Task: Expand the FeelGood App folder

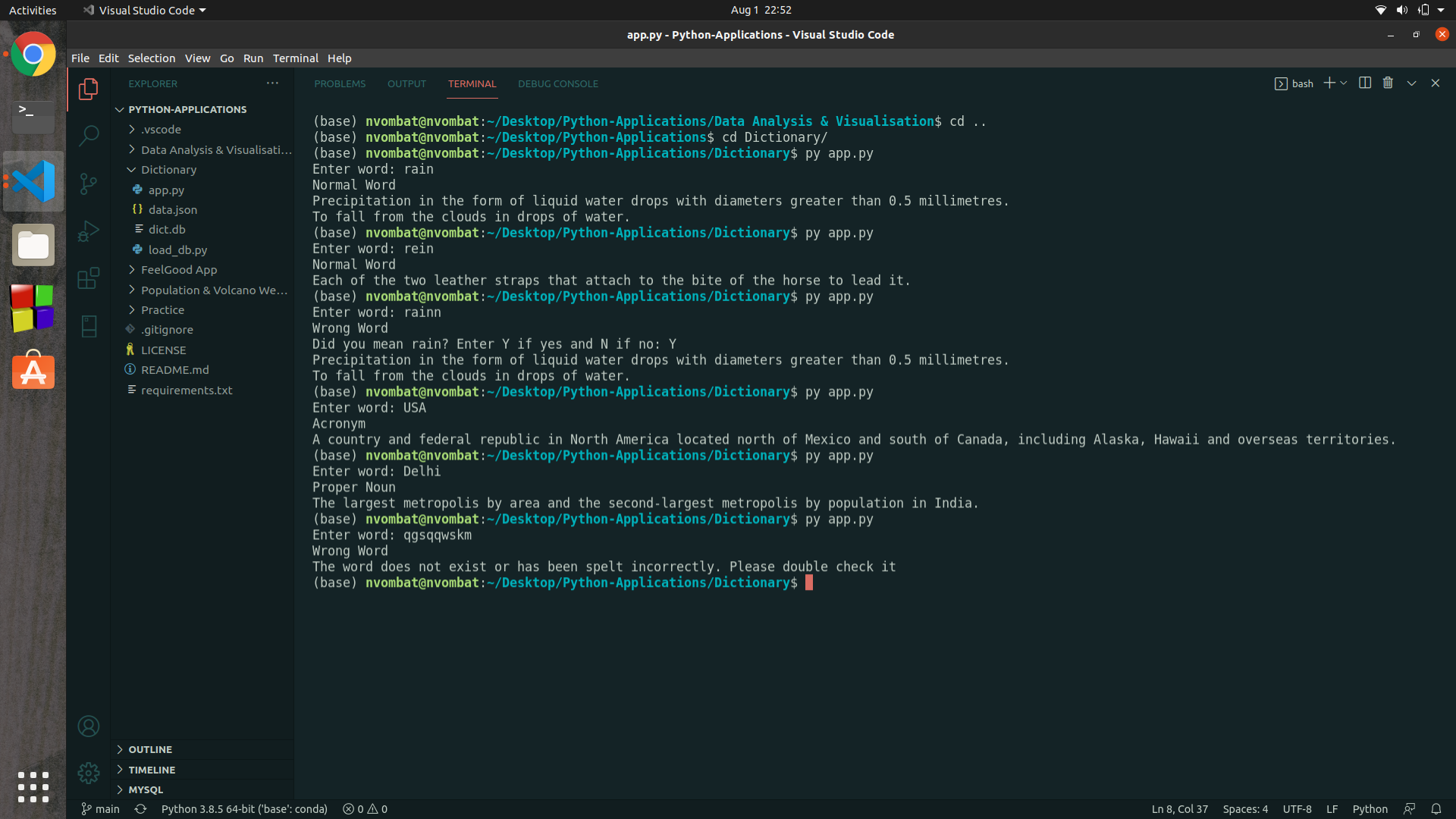Action: coord(178,270)
